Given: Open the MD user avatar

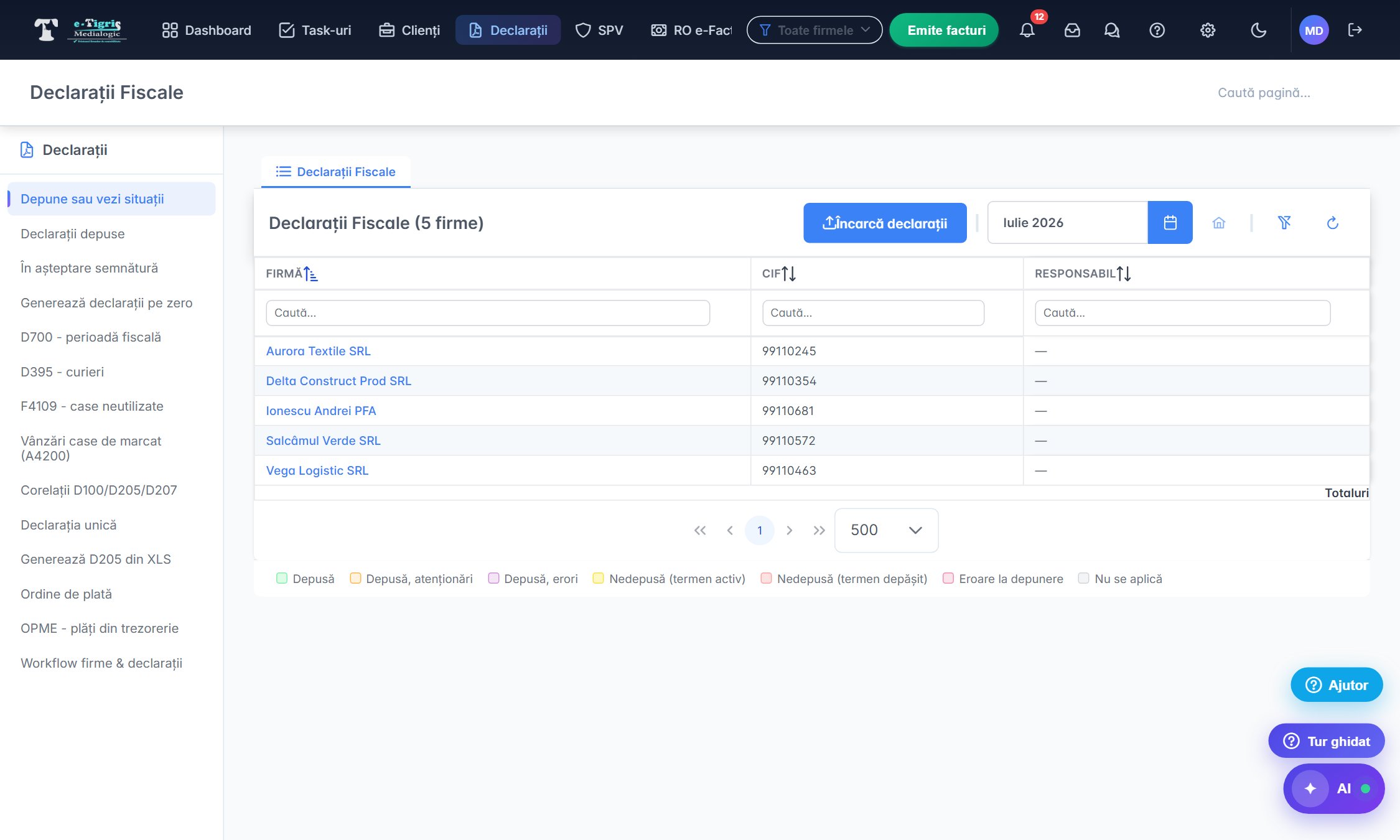Looking at the screenshot, I should tap(1314, 30).
